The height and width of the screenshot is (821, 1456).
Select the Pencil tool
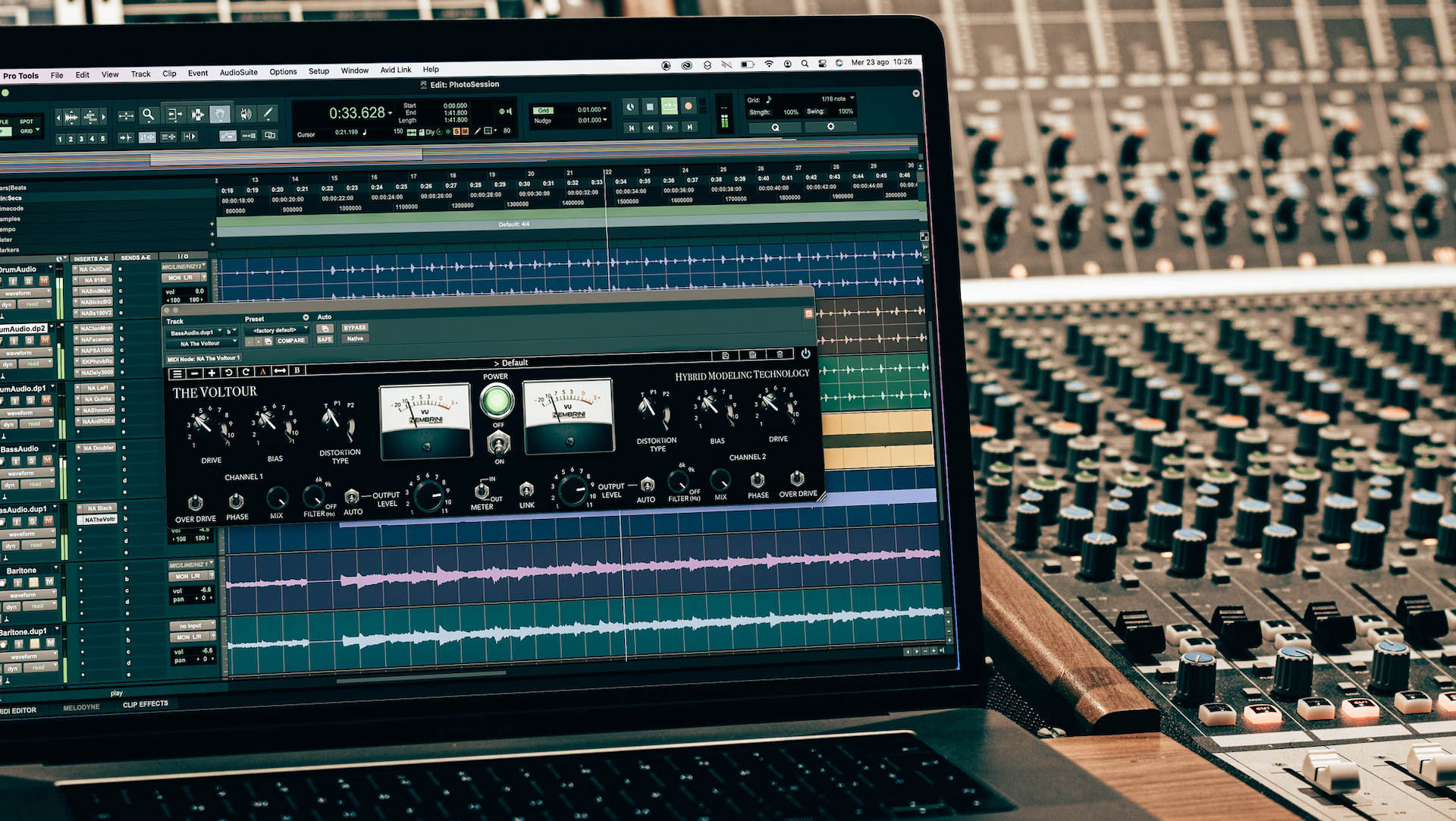268,114
